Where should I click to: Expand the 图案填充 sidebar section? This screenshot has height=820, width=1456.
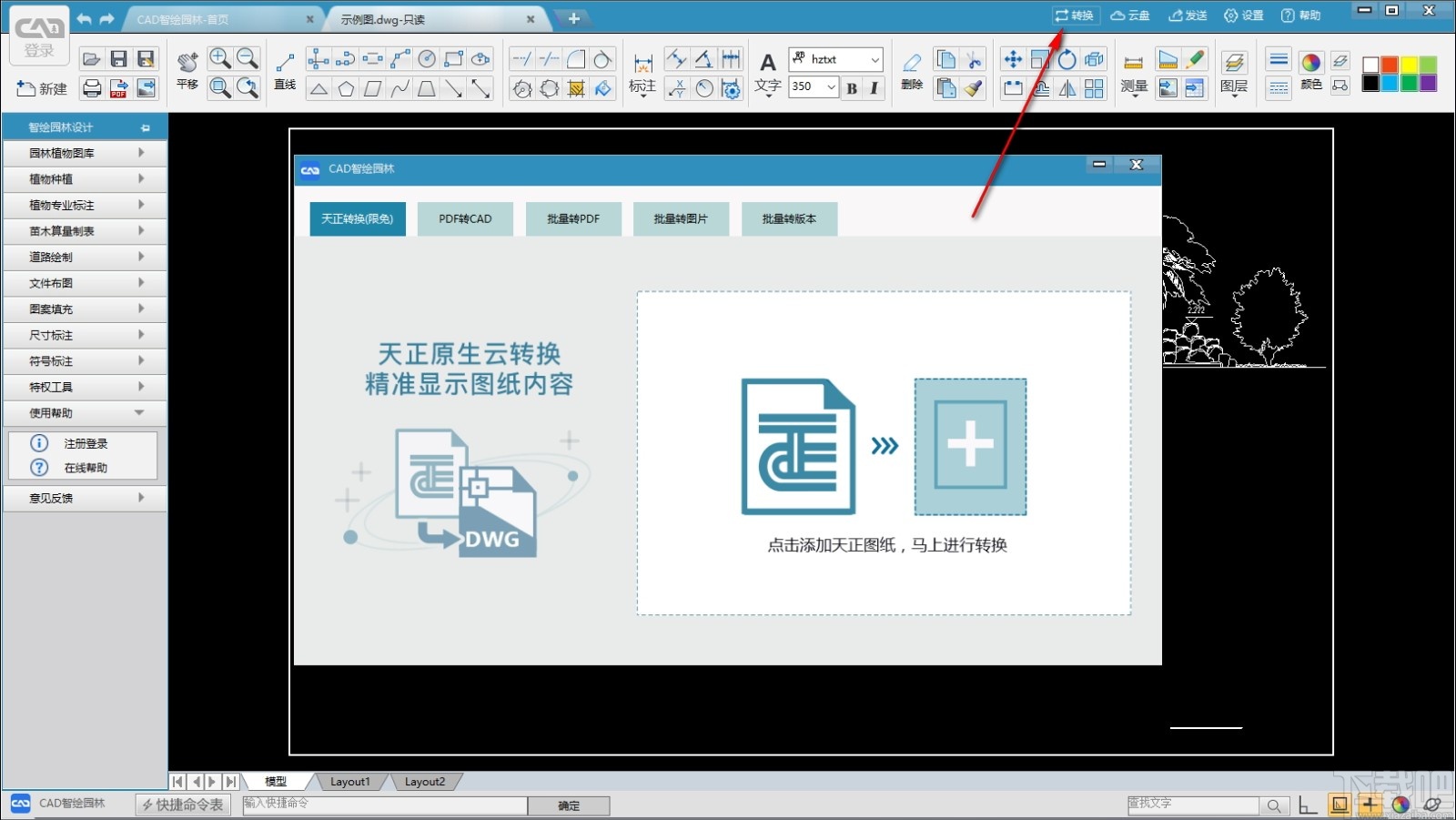point(86,309)
